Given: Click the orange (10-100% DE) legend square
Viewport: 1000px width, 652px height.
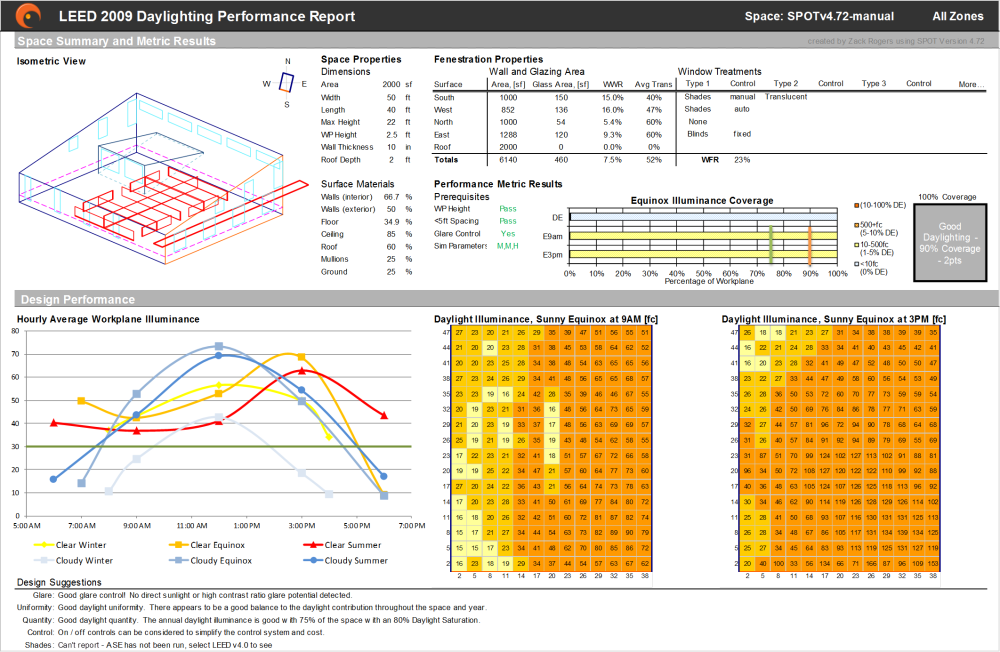Looking at the screenshot, I should [855, 206].
